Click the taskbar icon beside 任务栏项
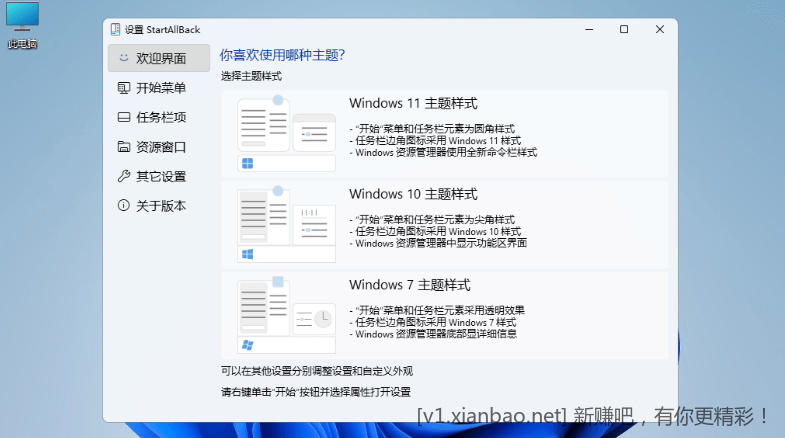This screenshot has height=438, width=785. pyautogui.click(x=124, y=117)
